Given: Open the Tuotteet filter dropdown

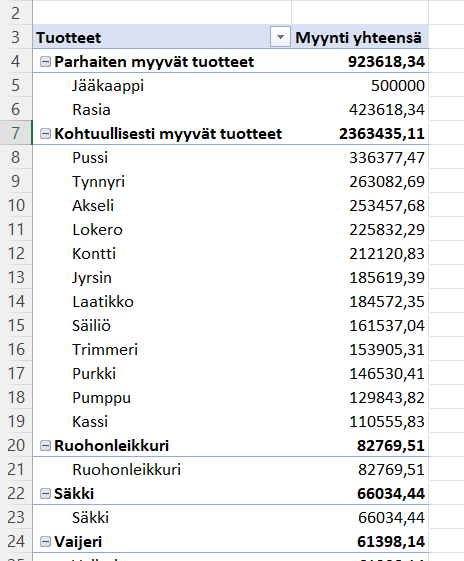Looking at the screenshot, I should coord(280,37).
